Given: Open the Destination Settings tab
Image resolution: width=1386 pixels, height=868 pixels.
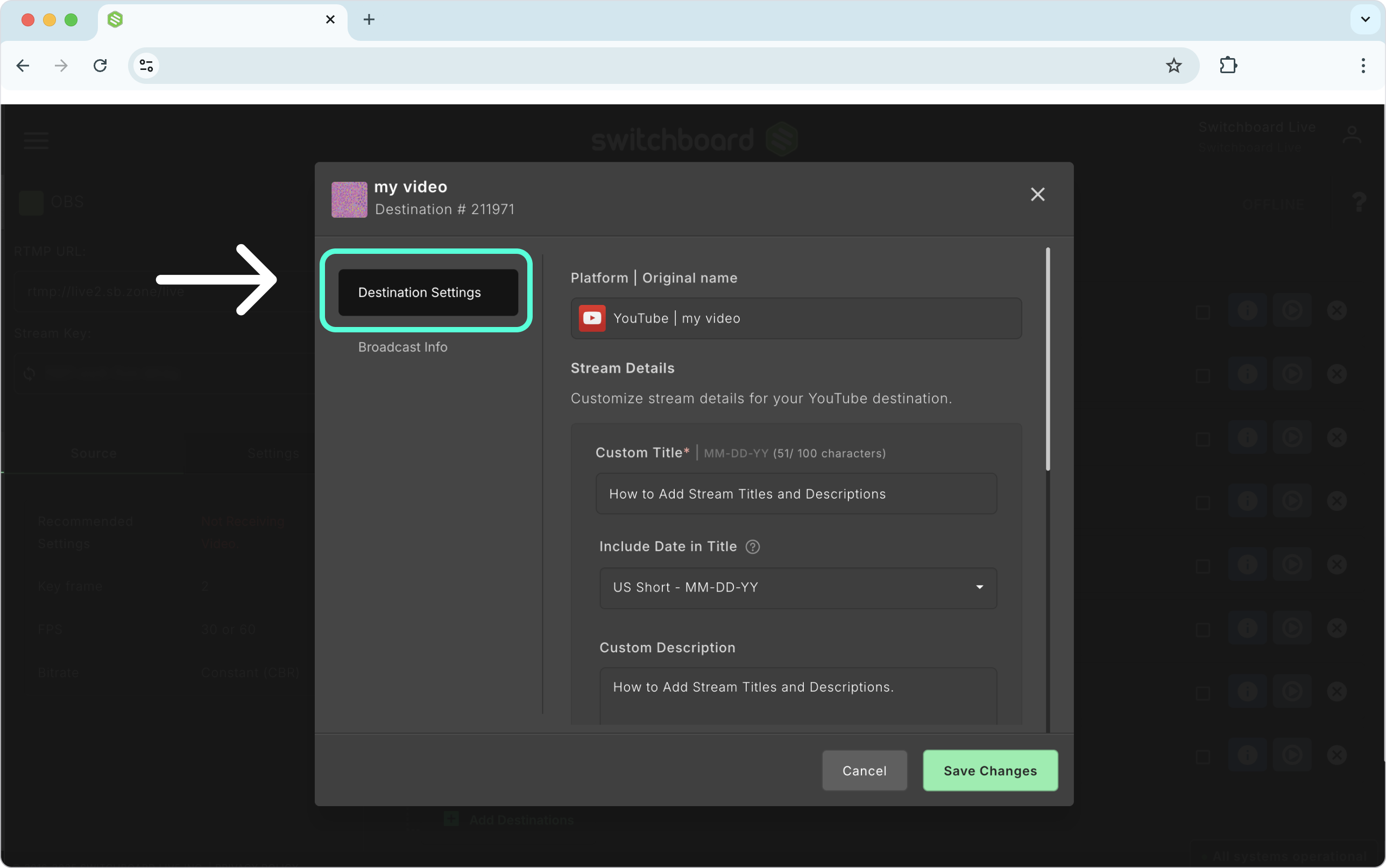Looking at the screenshot, I should [428, 292].
